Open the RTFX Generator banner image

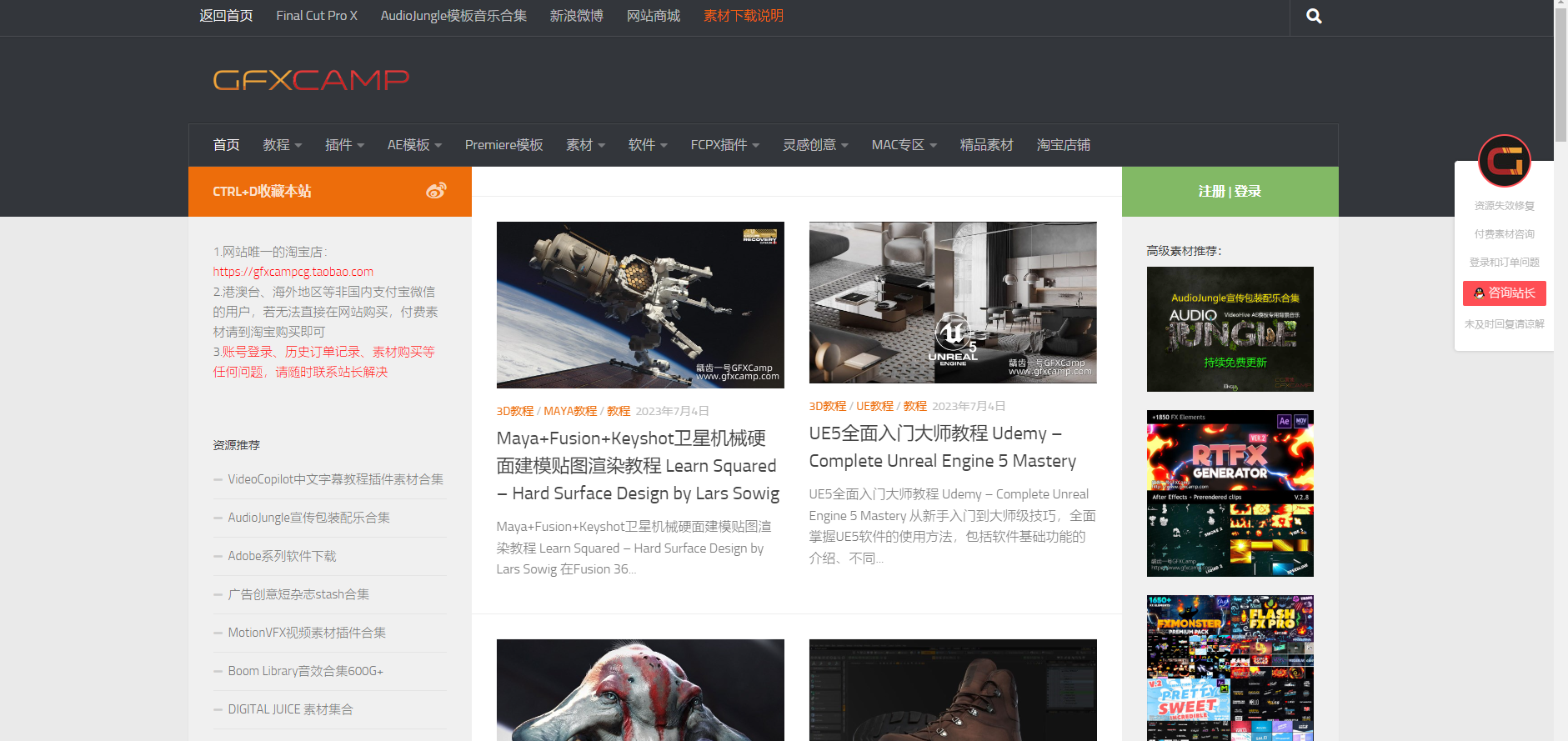(1230, 493)
